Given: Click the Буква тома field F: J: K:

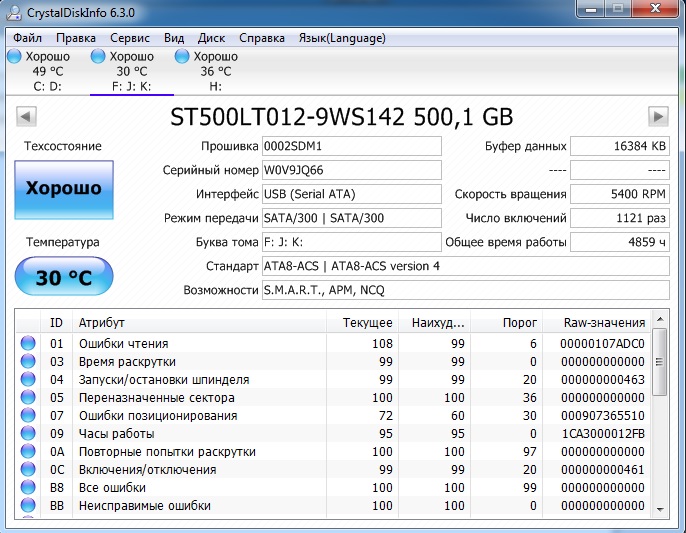Looking at the screenshot, I should click(351, 242).
